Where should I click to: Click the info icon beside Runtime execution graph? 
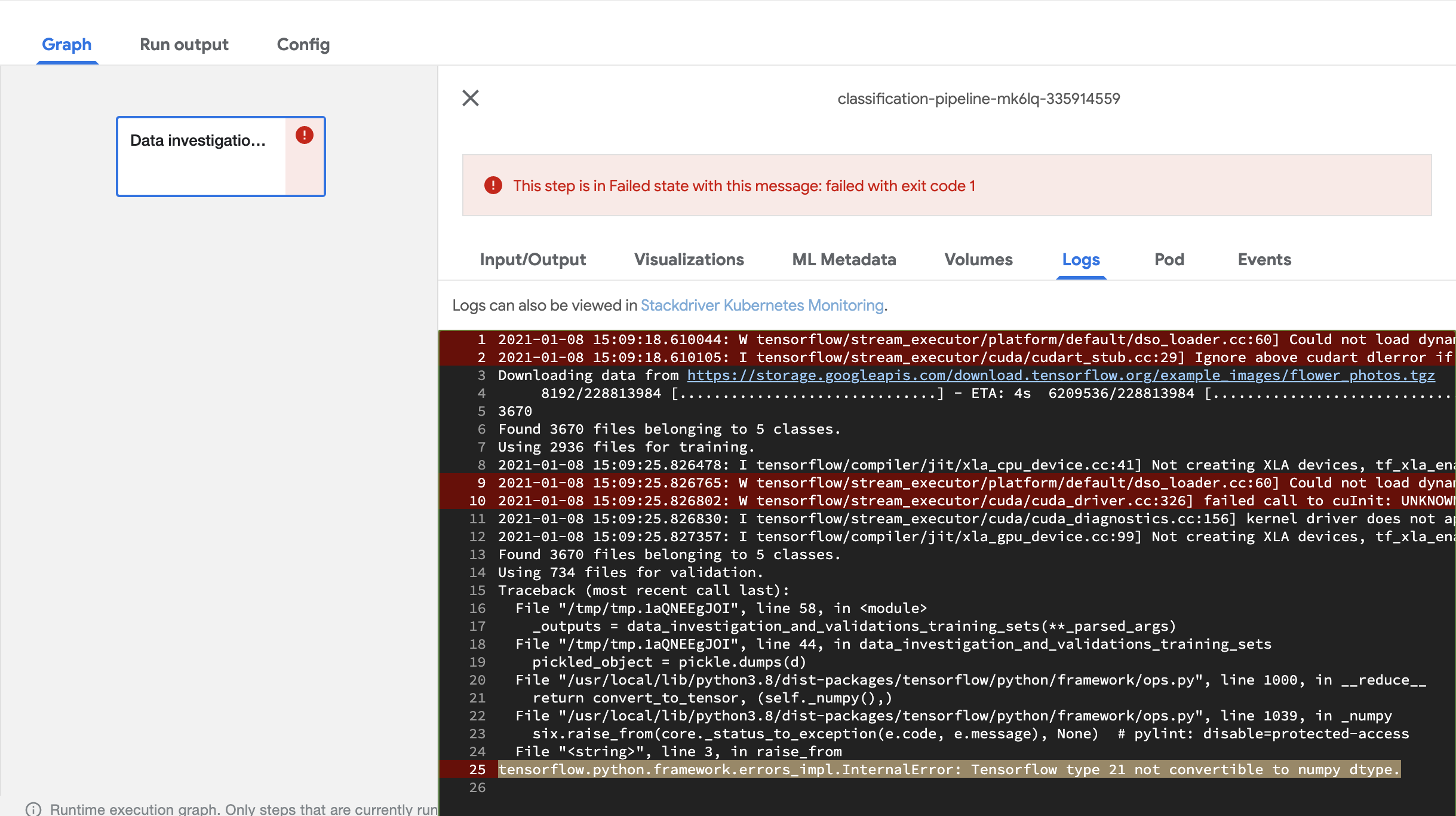click(x=33, y=809)
